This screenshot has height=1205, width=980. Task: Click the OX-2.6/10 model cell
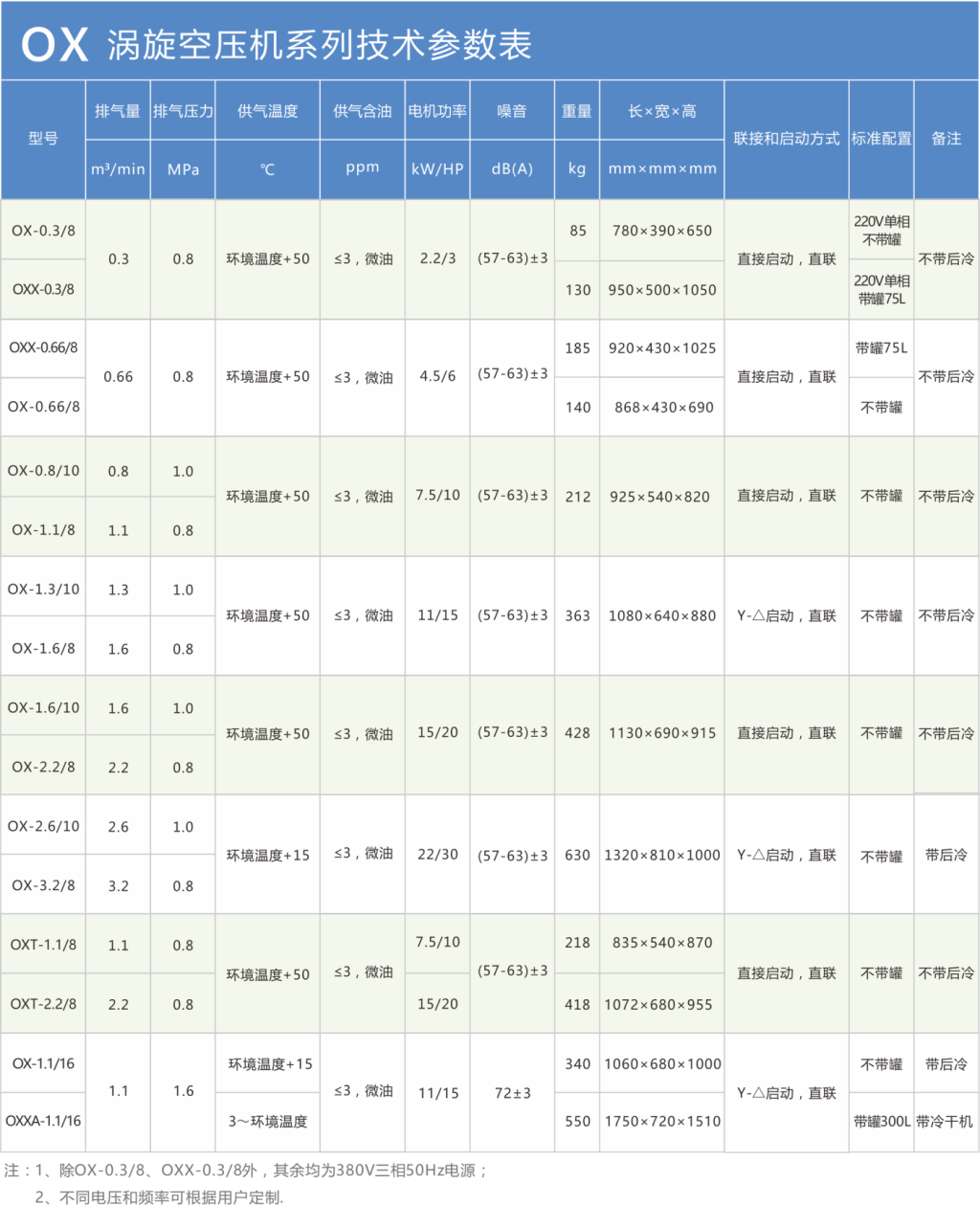coord(43,826)
